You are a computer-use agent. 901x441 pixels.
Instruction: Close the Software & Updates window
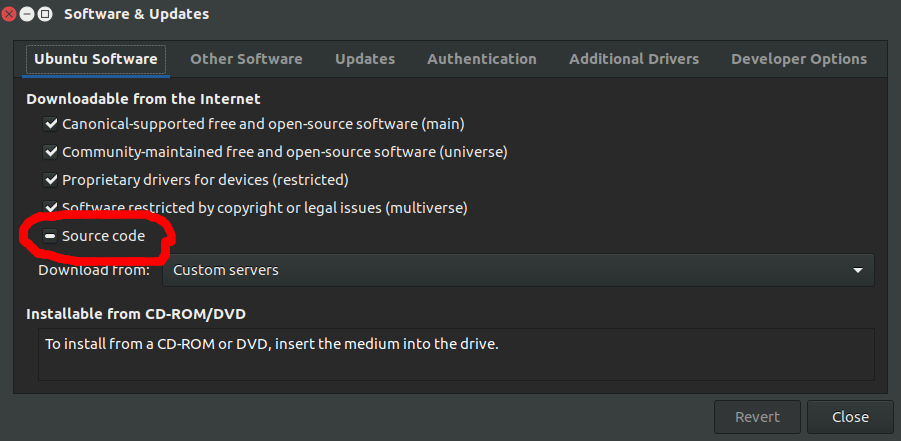(x=9, y=14)
